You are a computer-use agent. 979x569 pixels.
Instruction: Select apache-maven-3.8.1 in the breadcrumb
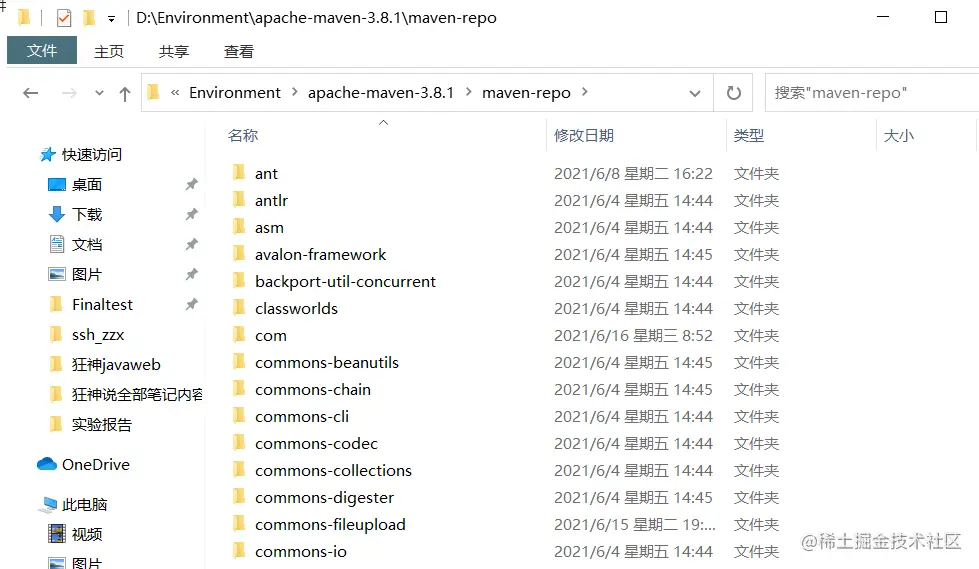381,92
